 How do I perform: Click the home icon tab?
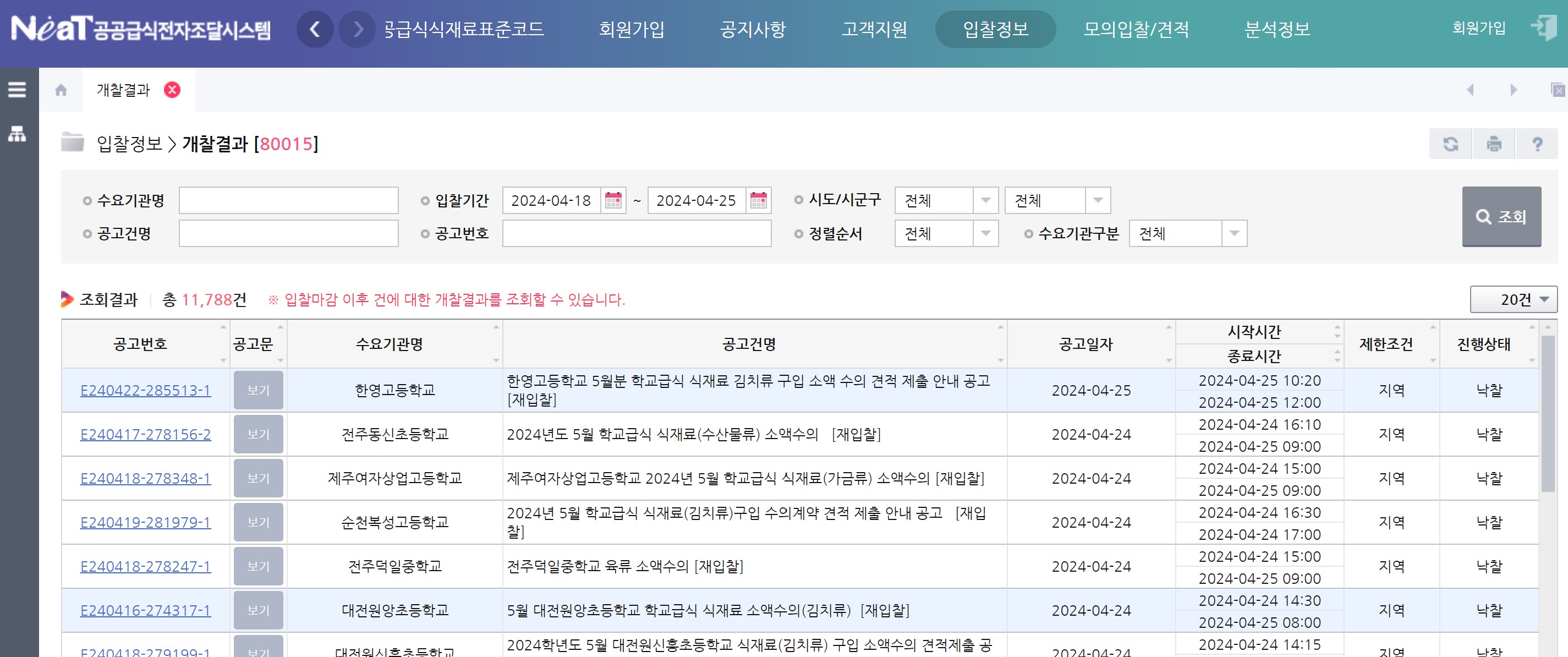61,90
